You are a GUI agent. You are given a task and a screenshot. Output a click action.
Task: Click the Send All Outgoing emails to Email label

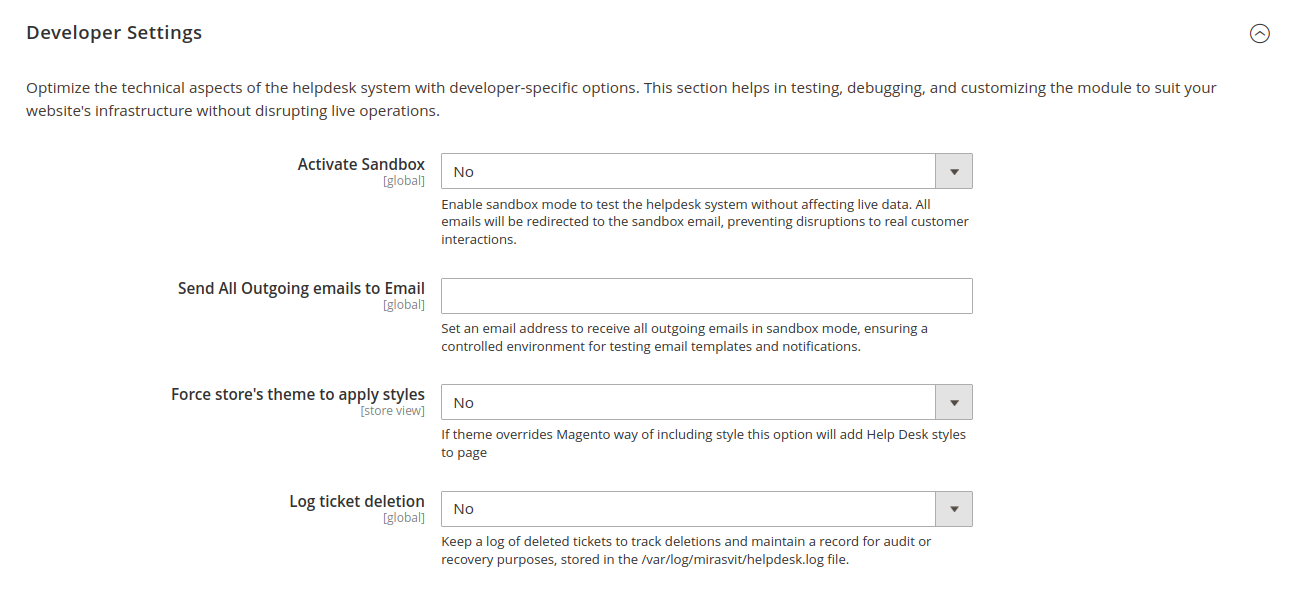[301, 288]
